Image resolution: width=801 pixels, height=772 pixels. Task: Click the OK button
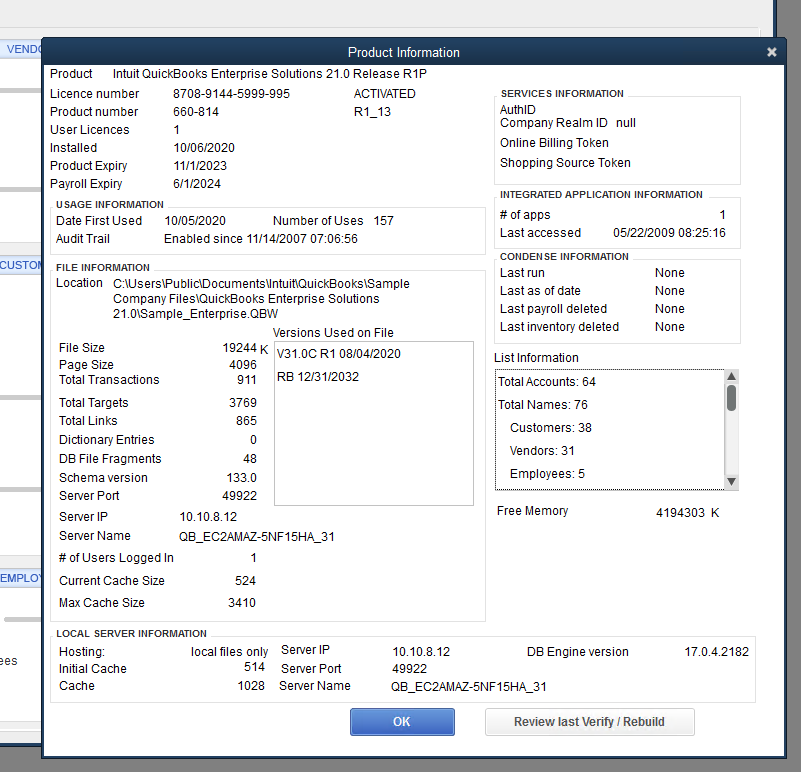pyautogui.click(x=402, y=721)
